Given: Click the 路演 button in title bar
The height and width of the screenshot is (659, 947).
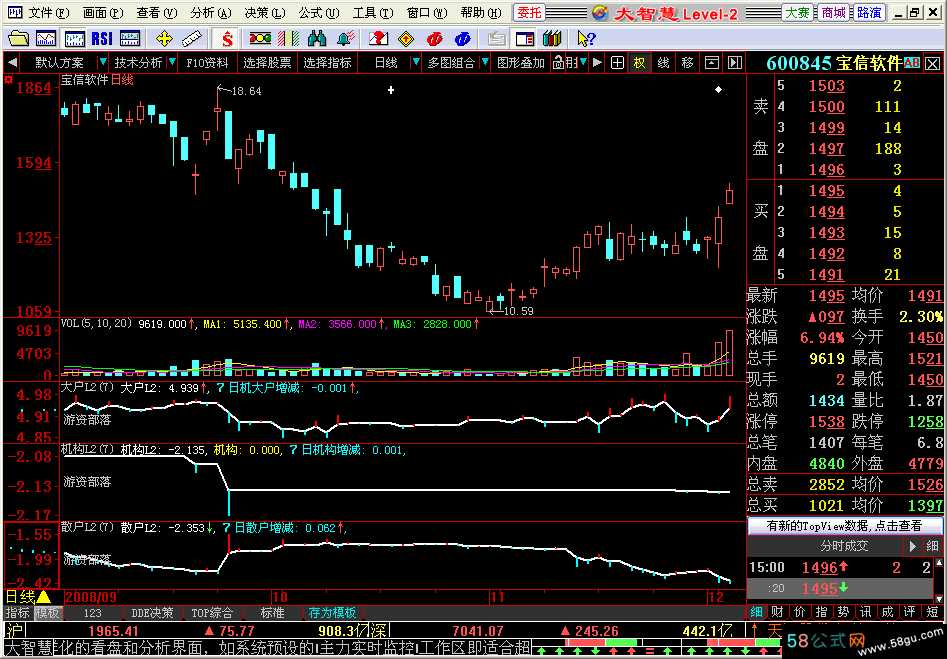Looking at the screenshot, I should coord(869,13).
